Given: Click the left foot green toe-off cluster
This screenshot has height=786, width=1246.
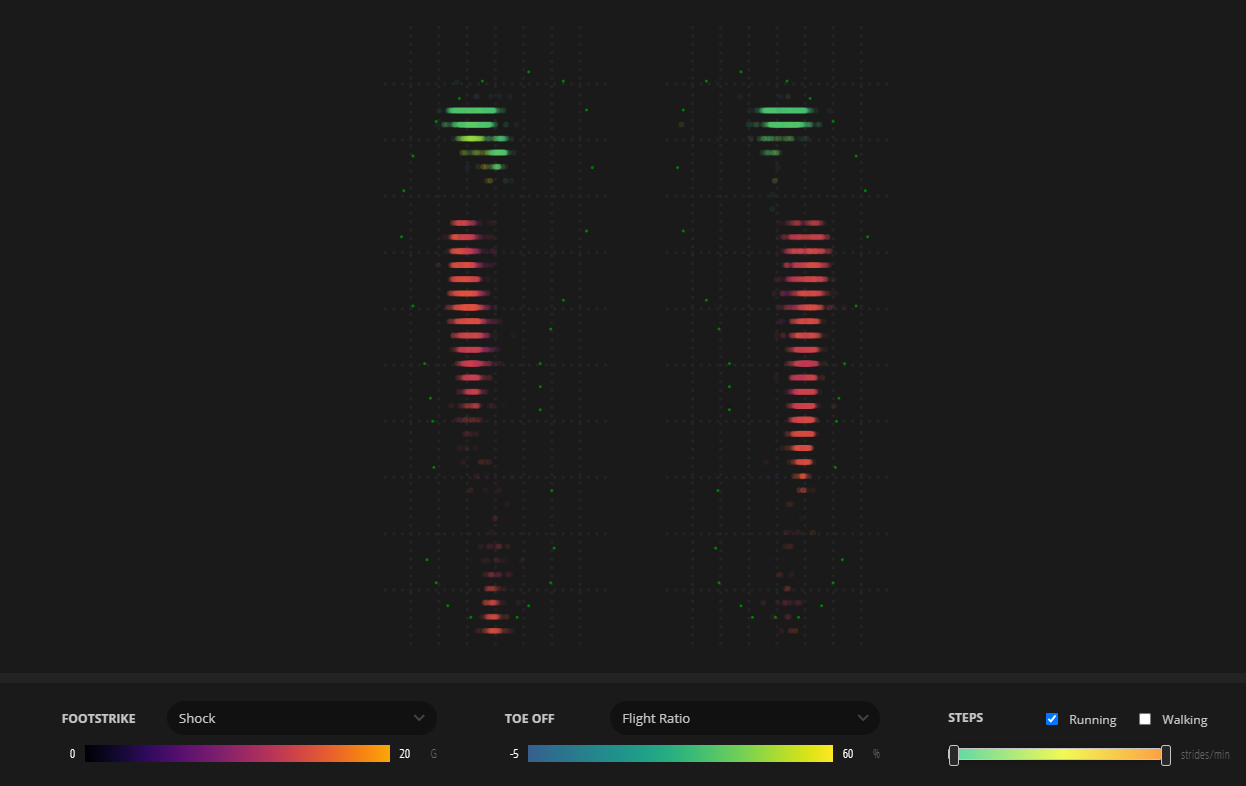Looking at the screenshot, I should click(x=476, y=125).
